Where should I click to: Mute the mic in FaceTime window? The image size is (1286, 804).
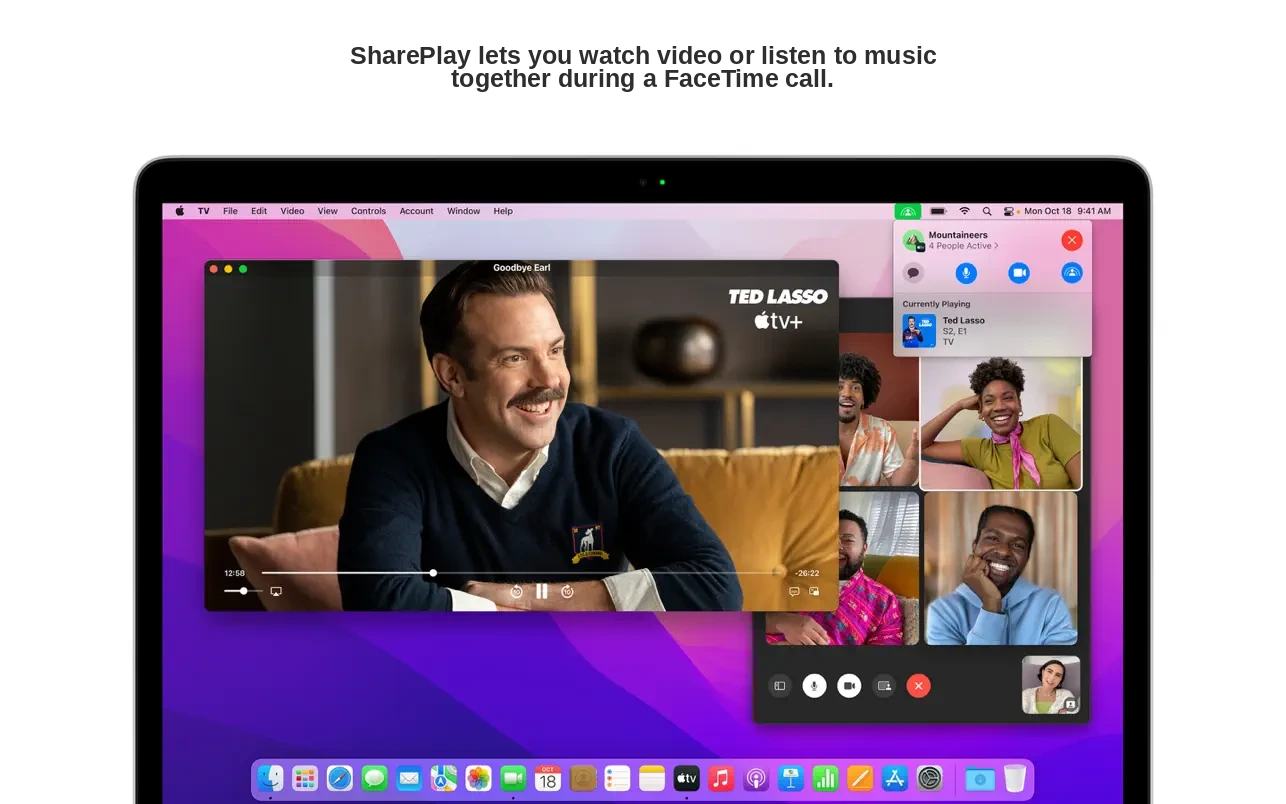tap(814, 686)
